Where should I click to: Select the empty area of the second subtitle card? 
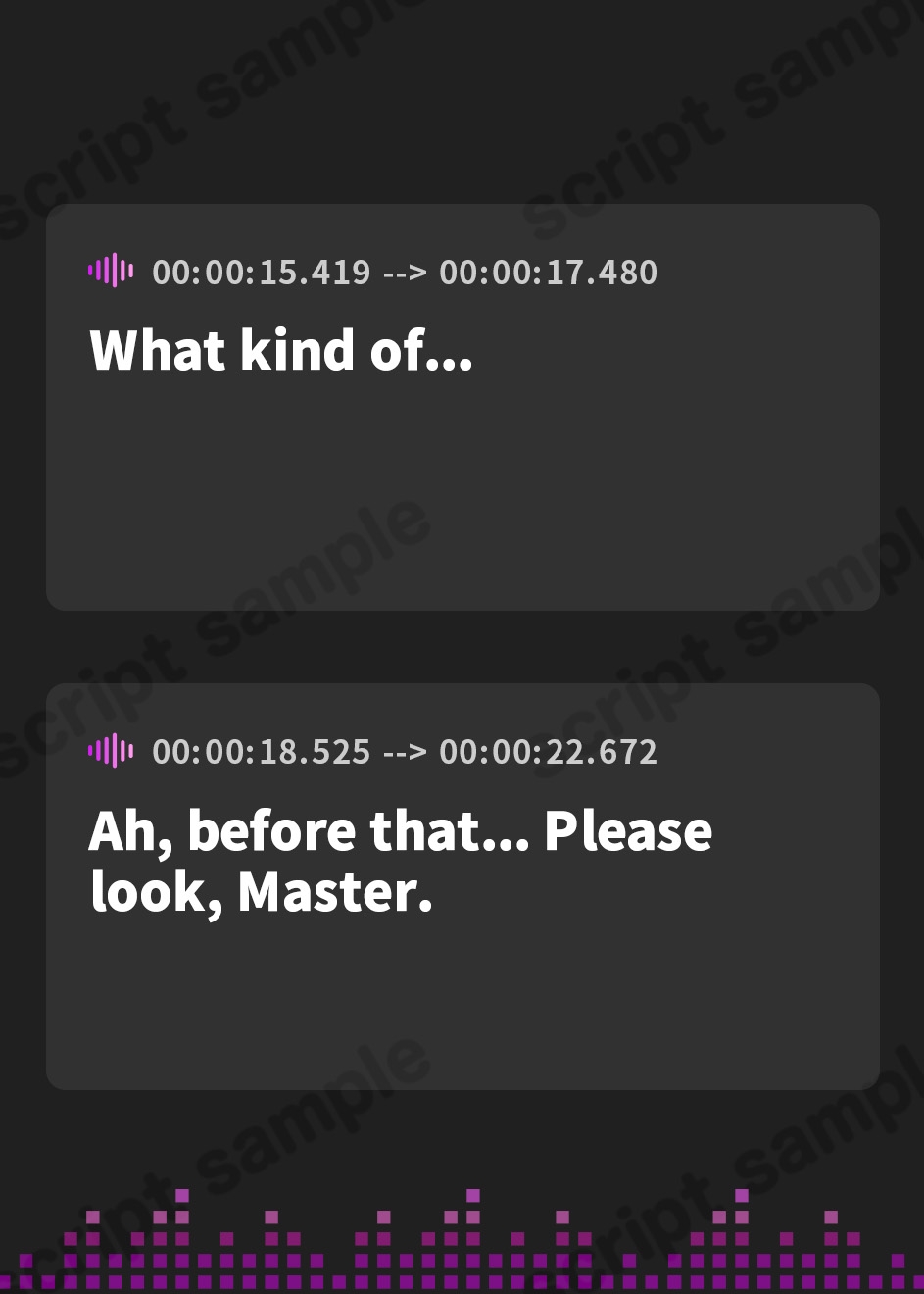tap(462, 1005)
